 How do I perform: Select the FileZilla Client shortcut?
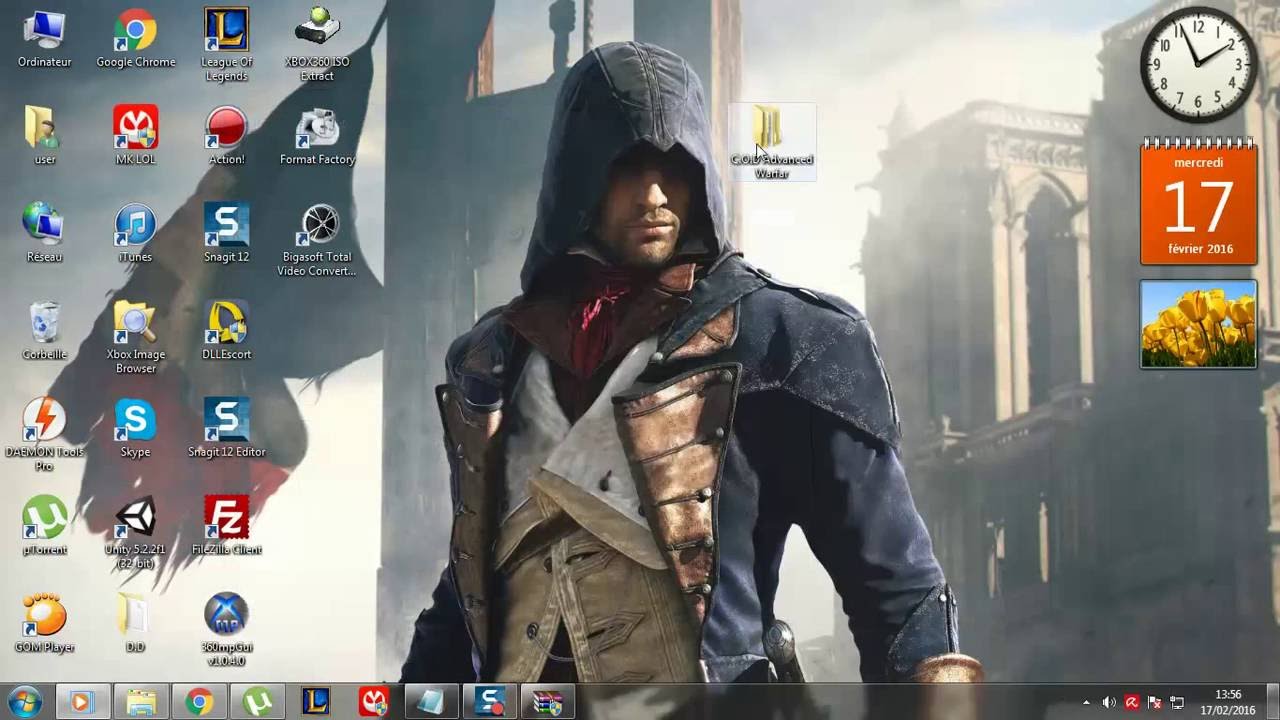(226, 527)
